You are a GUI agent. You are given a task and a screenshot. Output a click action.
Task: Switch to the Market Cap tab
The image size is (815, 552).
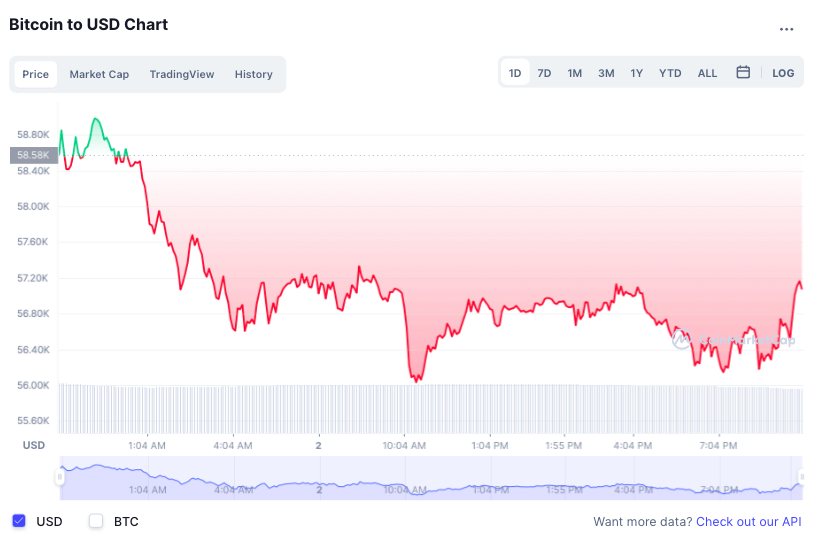pyautogui.click(x=99, y=74)
